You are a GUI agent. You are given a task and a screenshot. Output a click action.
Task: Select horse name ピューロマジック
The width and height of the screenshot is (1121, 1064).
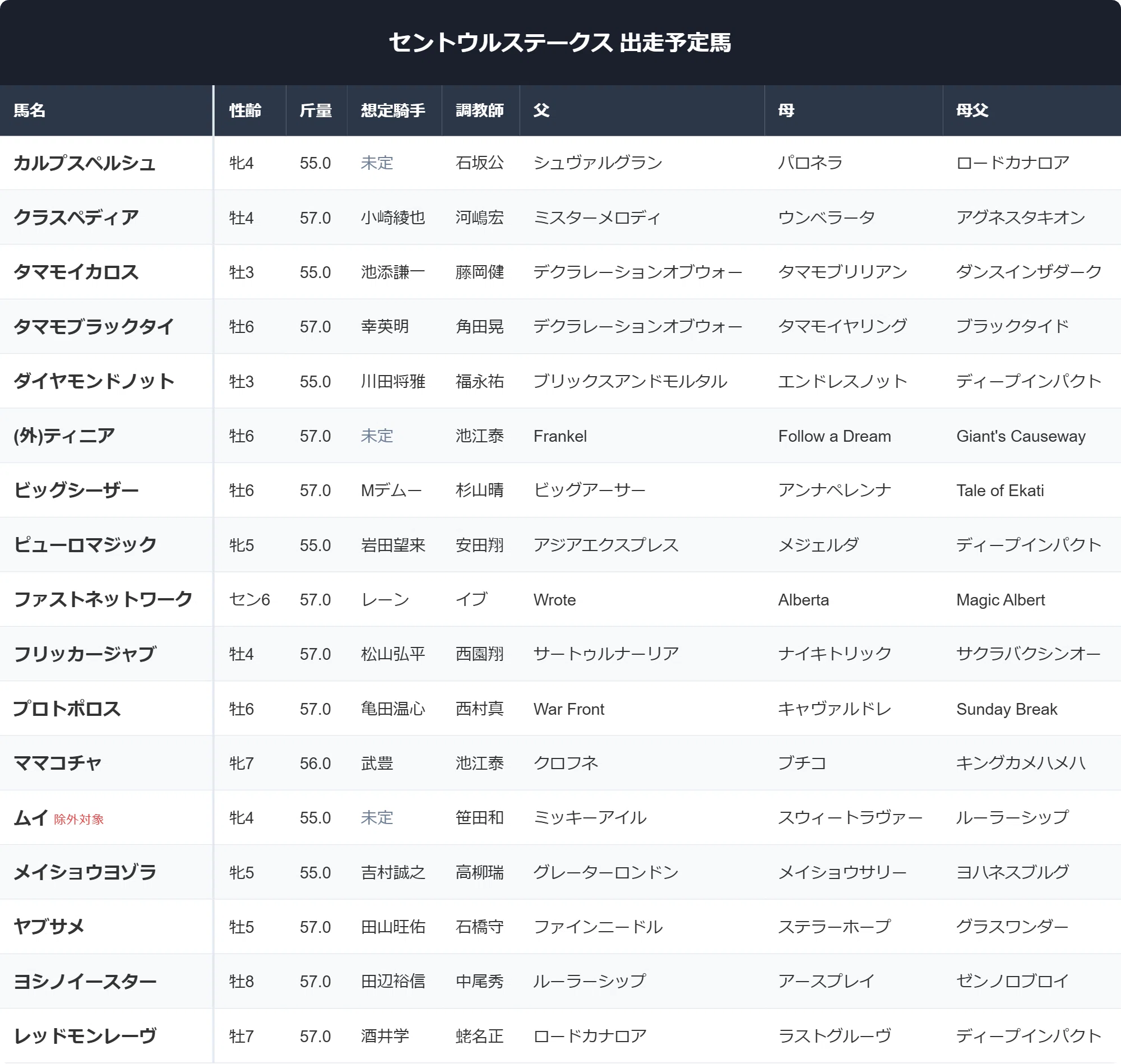click(x=85, y=545)
